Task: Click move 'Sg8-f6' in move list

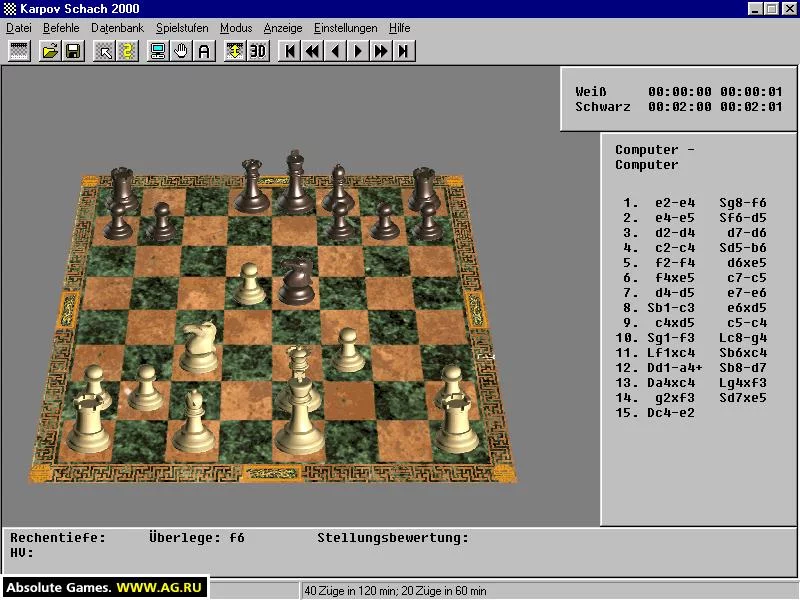Action: coord(743,203)
